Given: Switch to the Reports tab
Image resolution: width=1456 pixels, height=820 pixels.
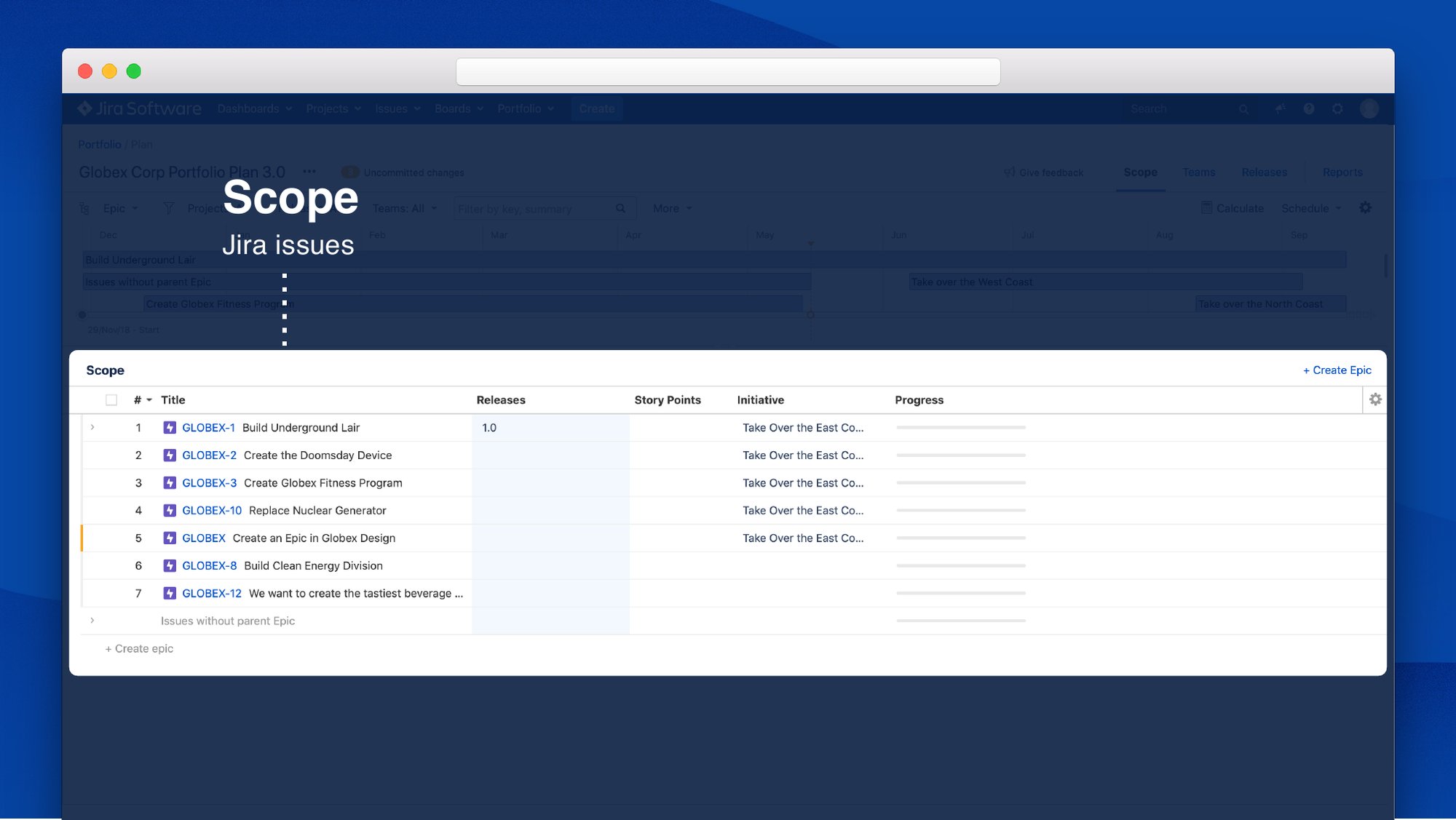Looking at the screenshot, I should point(1342,172).
